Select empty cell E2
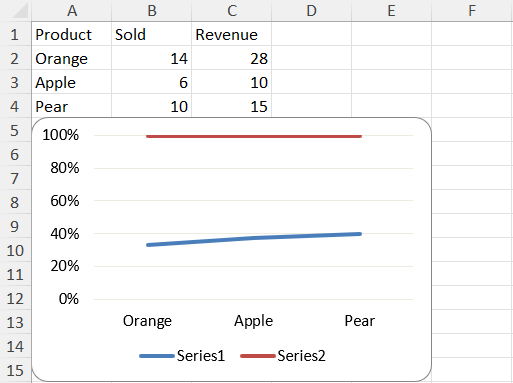Image resolution: width=513 pixels, height=383 pixels. (x=392, y=58)
